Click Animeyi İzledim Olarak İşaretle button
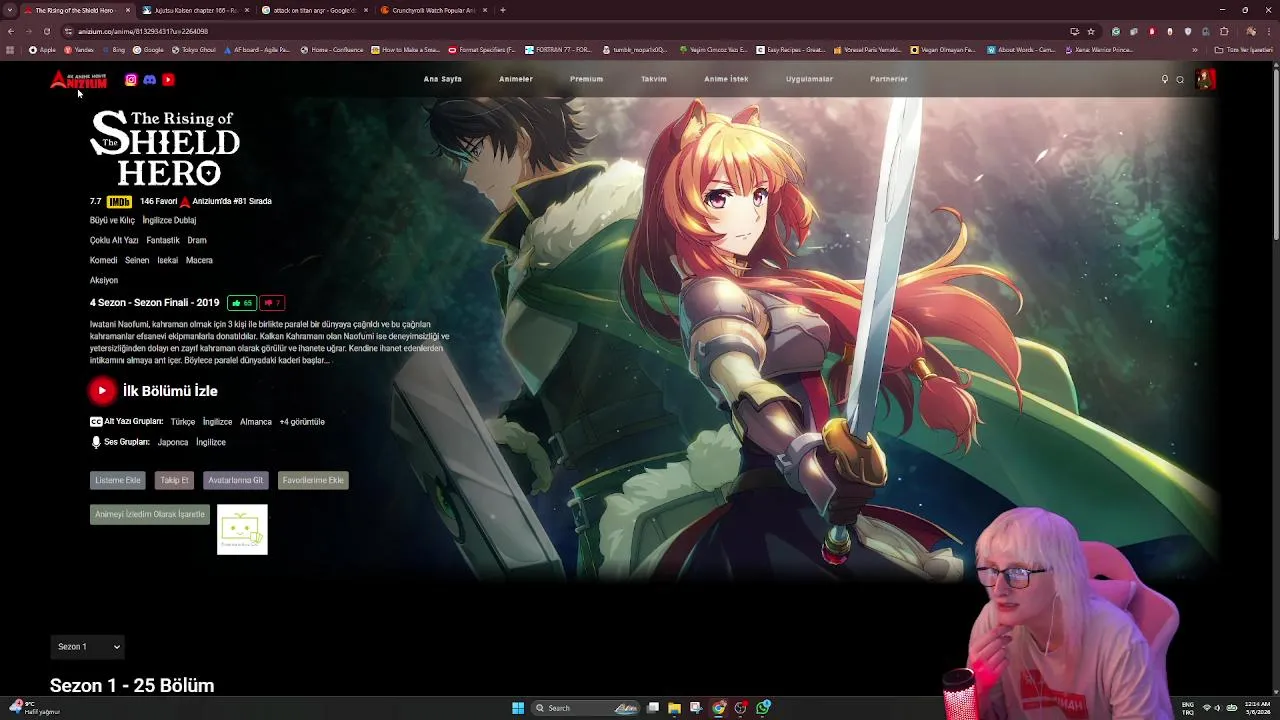The width and height of the screenshot is (1280, 720). pos(150,515)
